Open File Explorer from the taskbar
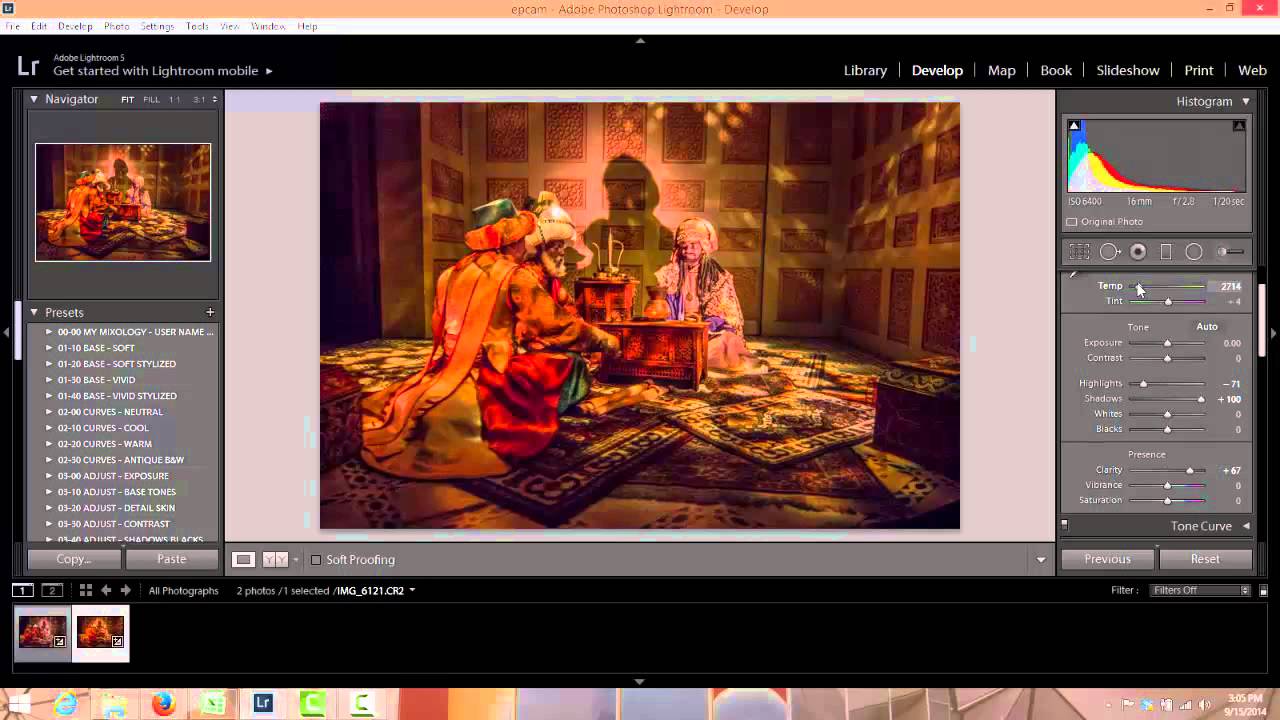 tap(115, 704)
